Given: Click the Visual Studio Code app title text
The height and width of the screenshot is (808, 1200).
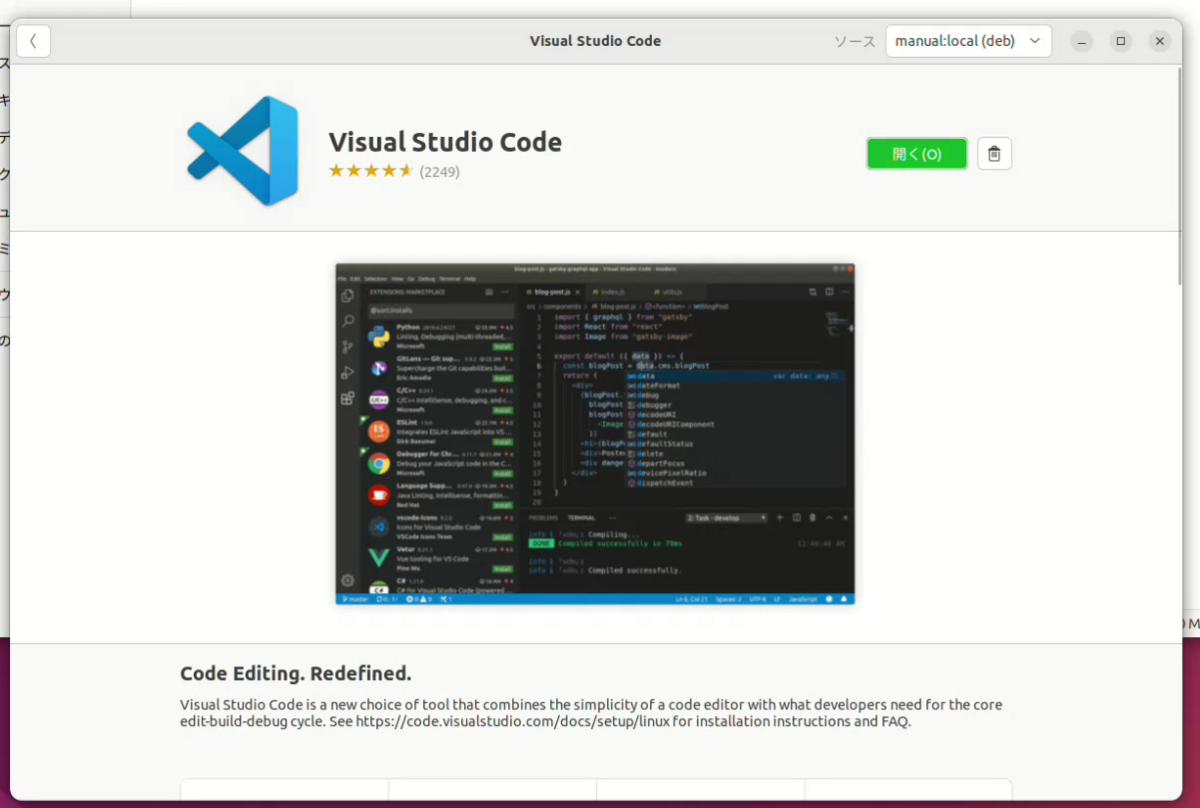Looking at the screenshot, I should pyautogui.click(x=445, y=142).
